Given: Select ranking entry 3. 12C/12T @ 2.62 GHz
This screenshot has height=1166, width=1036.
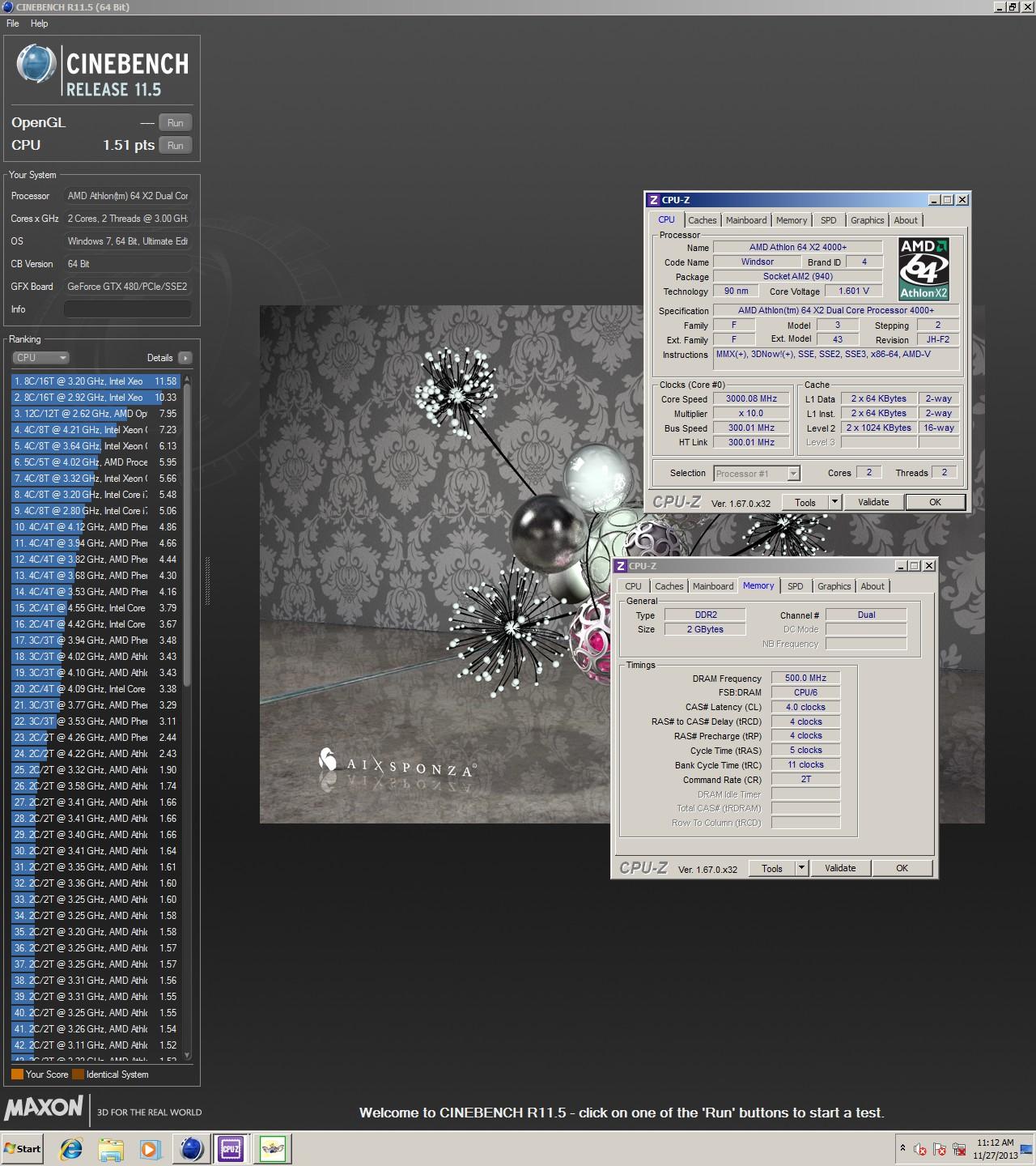Looking at the screenshot, I should (x=96, y=413).
